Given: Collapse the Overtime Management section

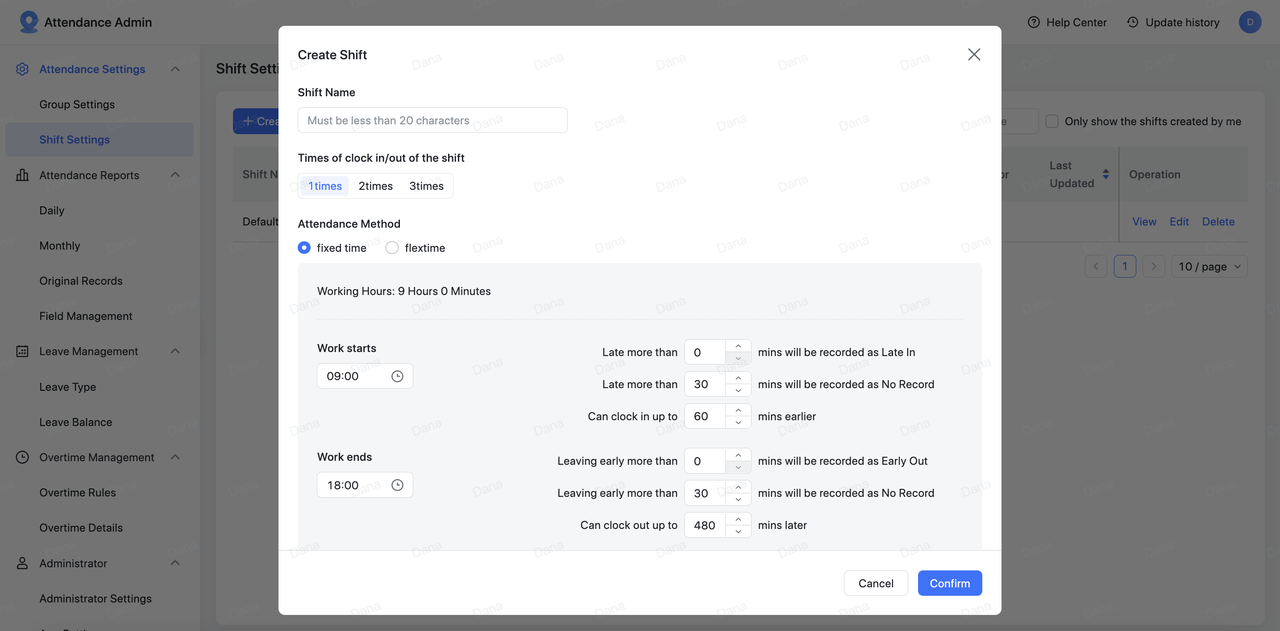Looking at the screenshot, I should (175, 457).
